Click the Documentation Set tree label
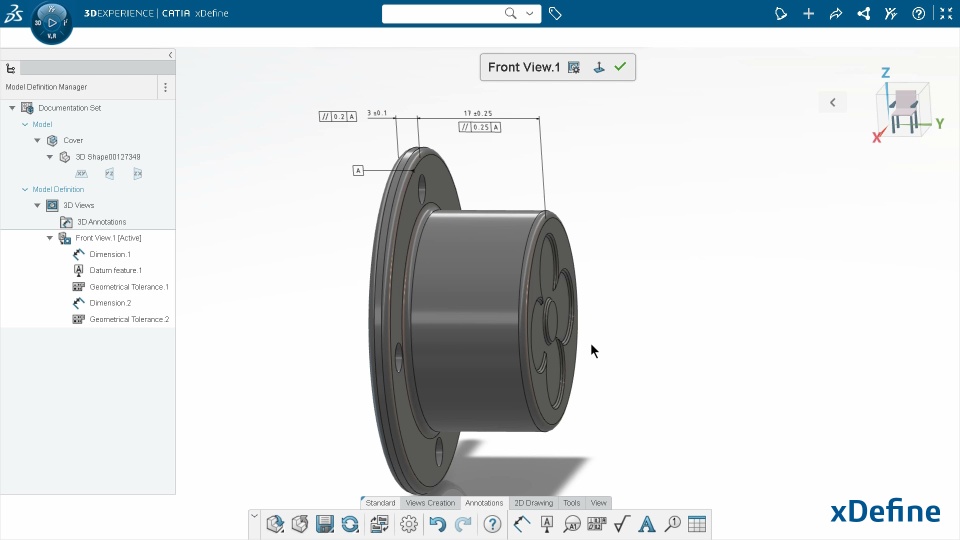Image resolution: width=960 pixels, height=540 pixels. pos(70,108)
